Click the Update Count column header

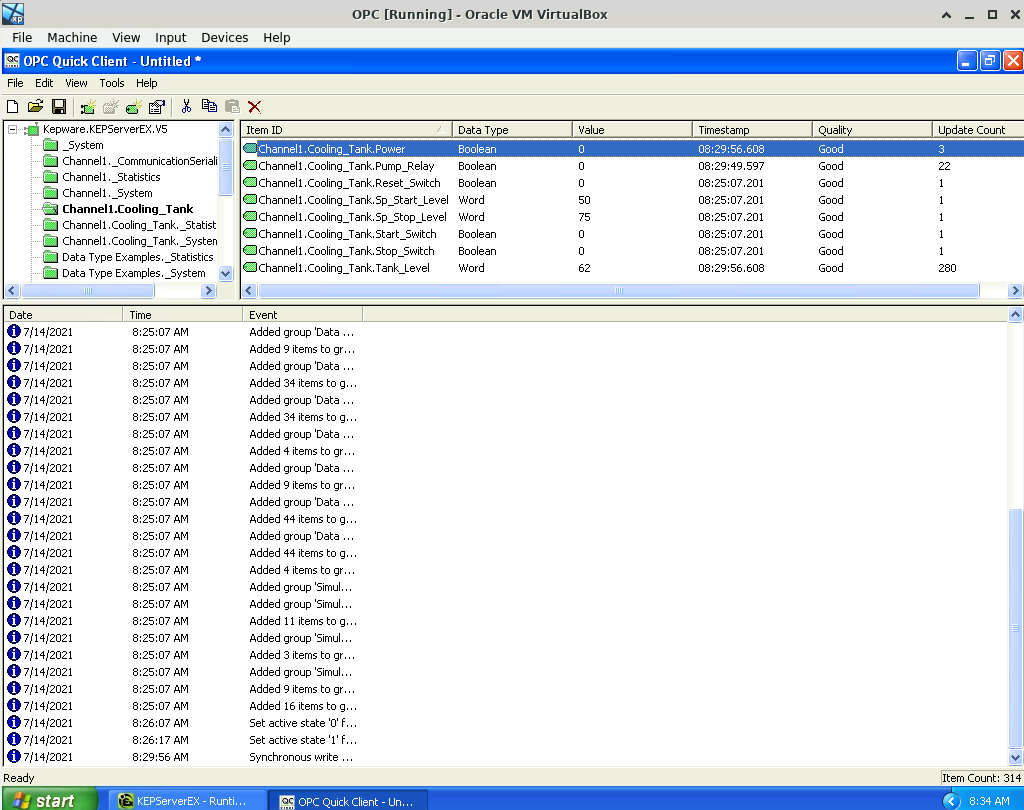coord(978,129)
